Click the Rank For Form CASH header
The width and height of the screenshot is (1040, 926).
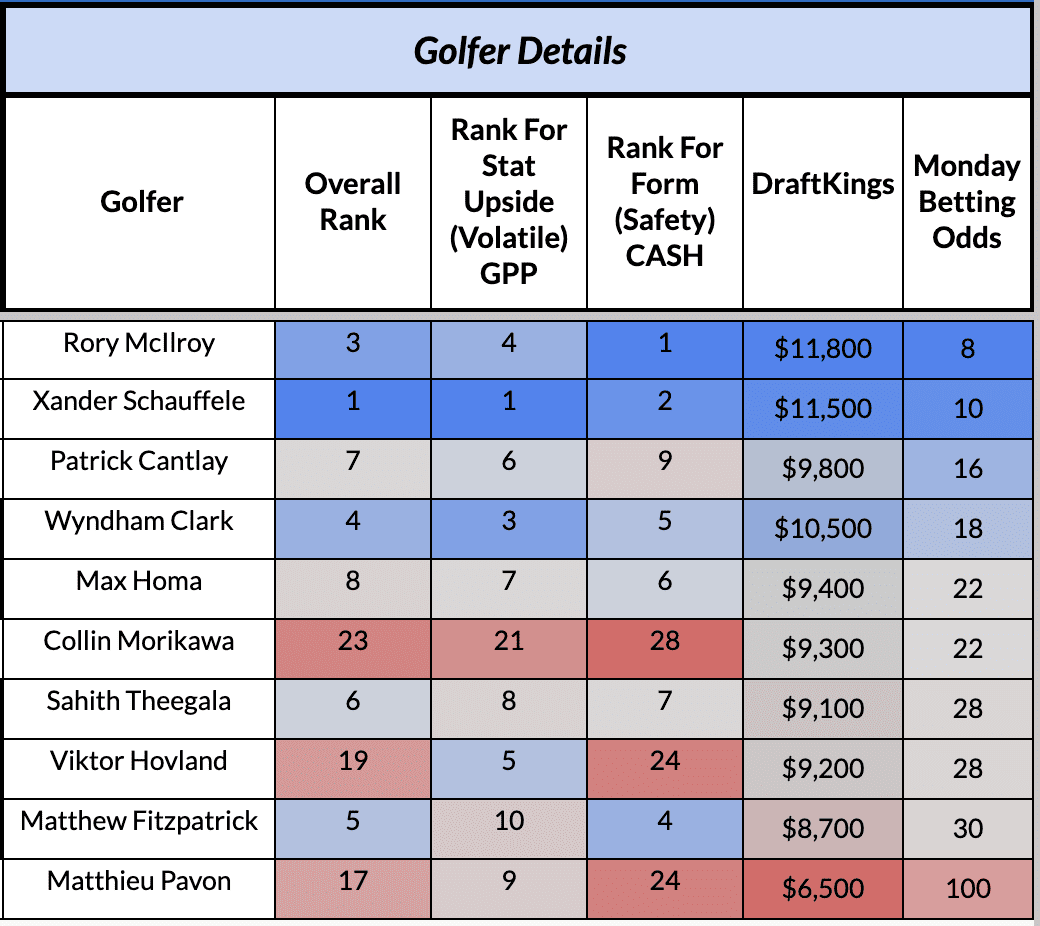tap(665, 202)
